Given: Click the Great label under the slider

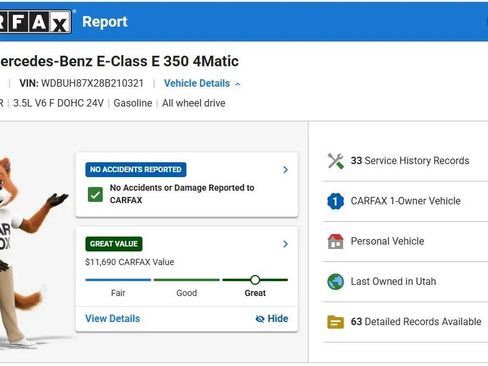Looking at the screenshot, I should [x=255, y=293].
